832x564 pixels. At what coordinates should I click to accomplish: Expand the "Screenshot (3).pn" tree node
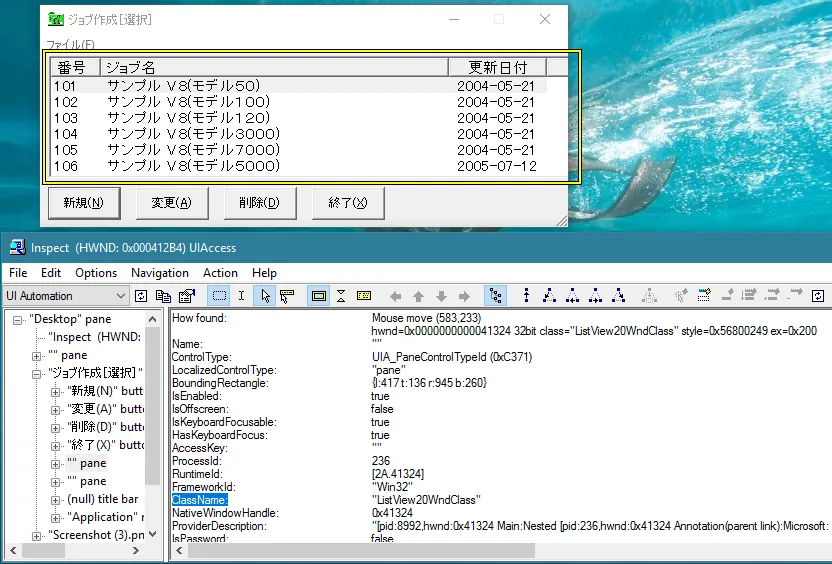coord(37,536)
